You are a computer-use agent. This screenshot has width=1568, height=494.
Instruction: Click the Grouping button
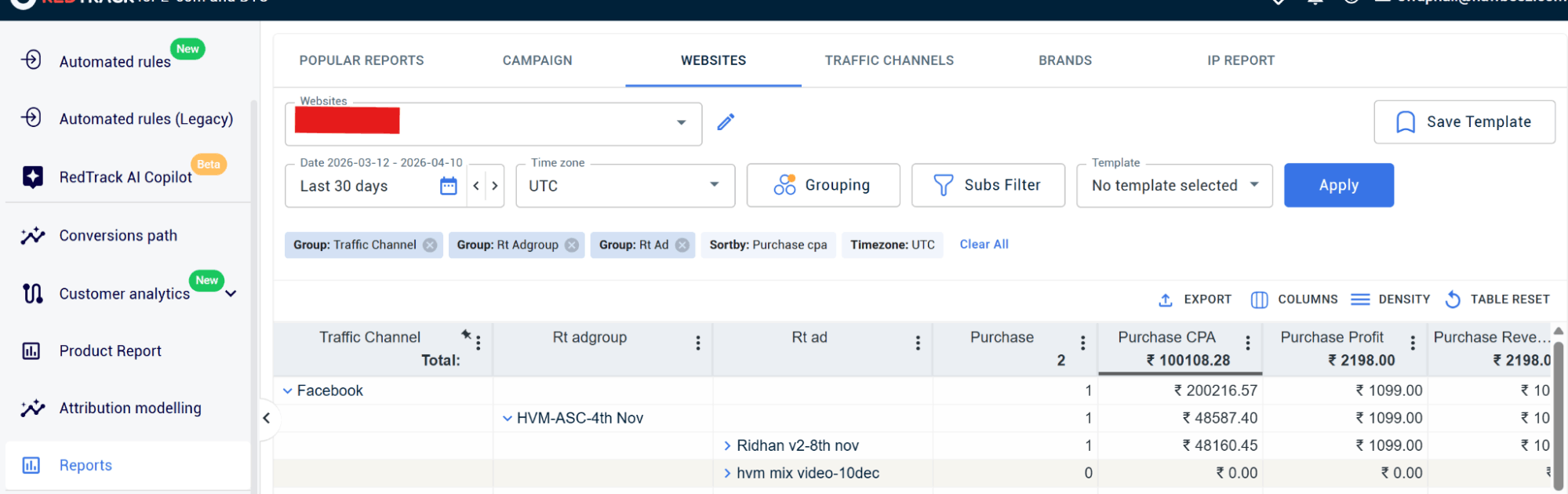[x=823, y=185]
